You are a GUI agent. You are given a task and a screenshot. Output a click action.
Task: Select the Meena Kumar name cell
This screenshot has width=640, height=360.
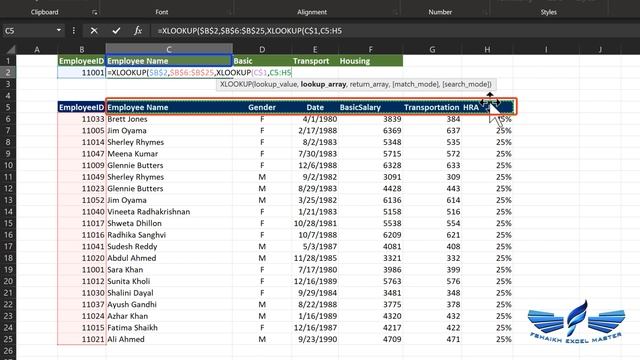(169, 154)
